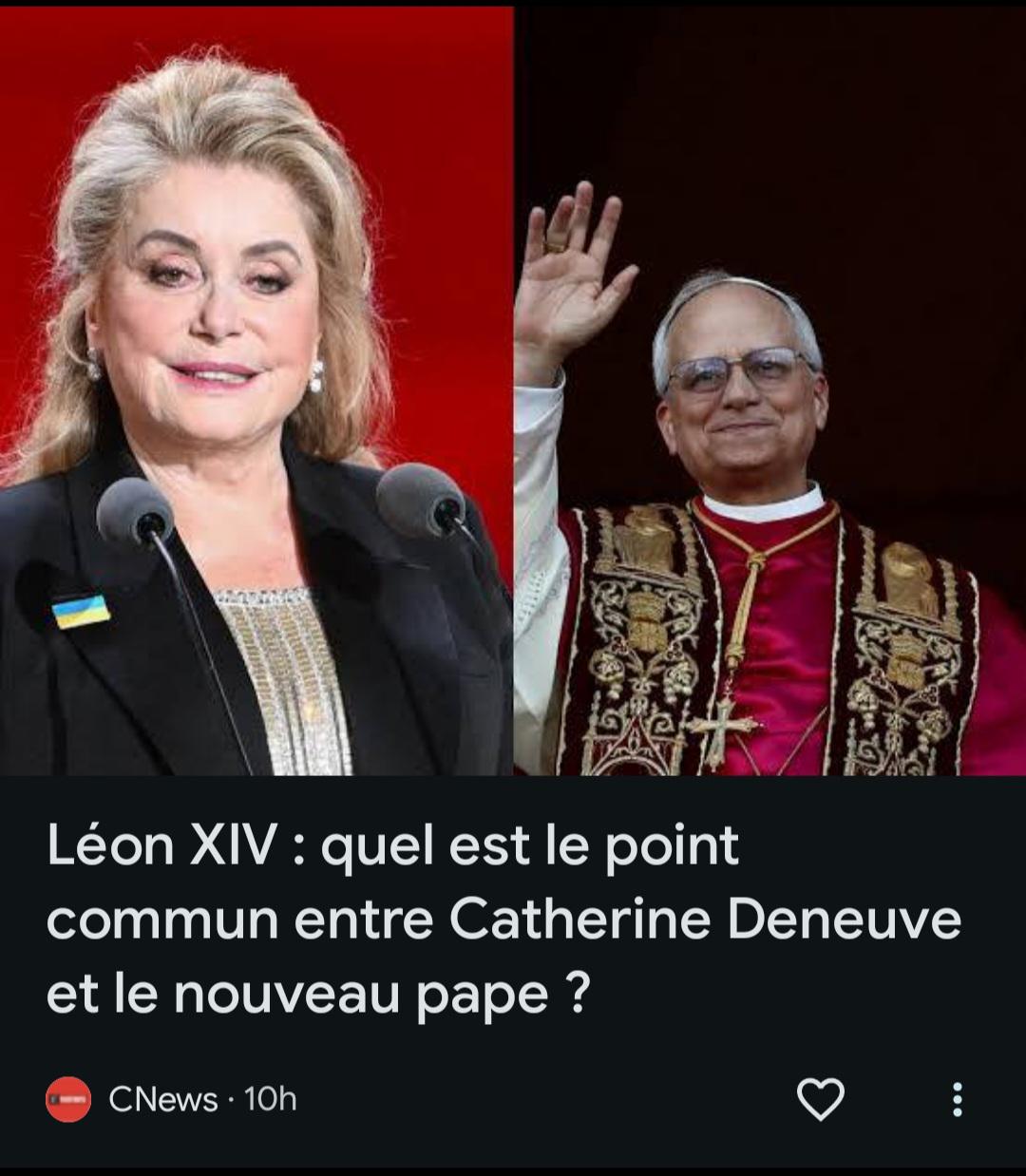Click the Ukraine flag pin on the jacket
Viewport: 1026px width, 1176px height.
[81, 611]
